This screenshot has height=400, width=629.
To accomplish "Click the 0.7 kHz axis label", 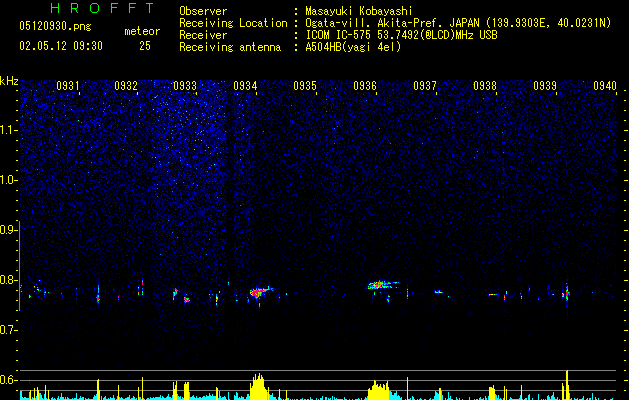I will 8,330.
